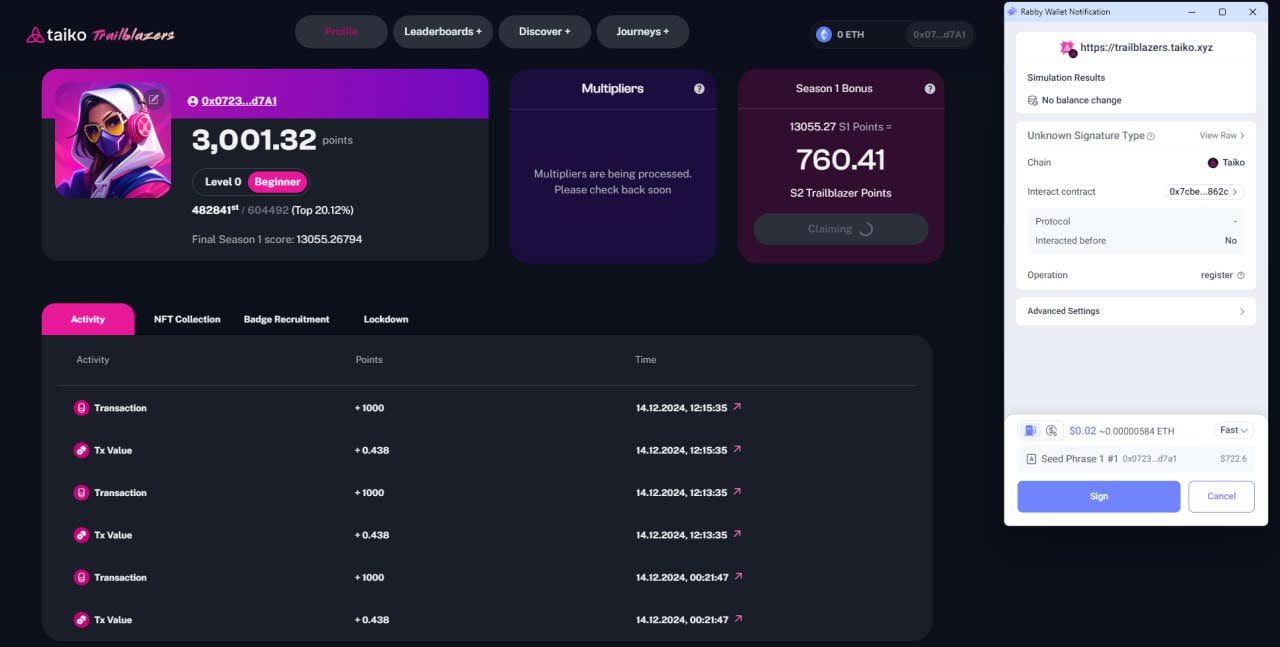Open interact contract 0x7cbe...862c details
The image size is (1280, 647).
click(x=1203, y=192)
